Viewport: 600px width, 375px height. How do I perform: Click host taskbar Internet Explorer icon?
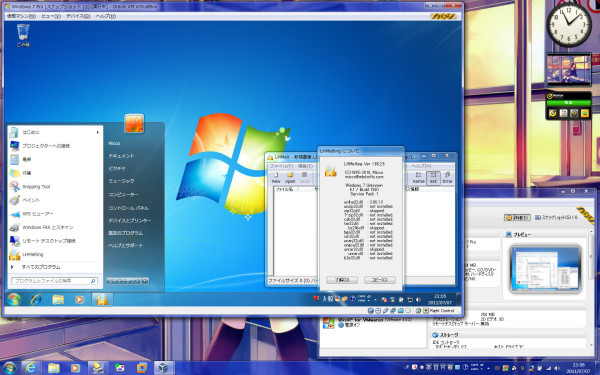pos(31,368)
